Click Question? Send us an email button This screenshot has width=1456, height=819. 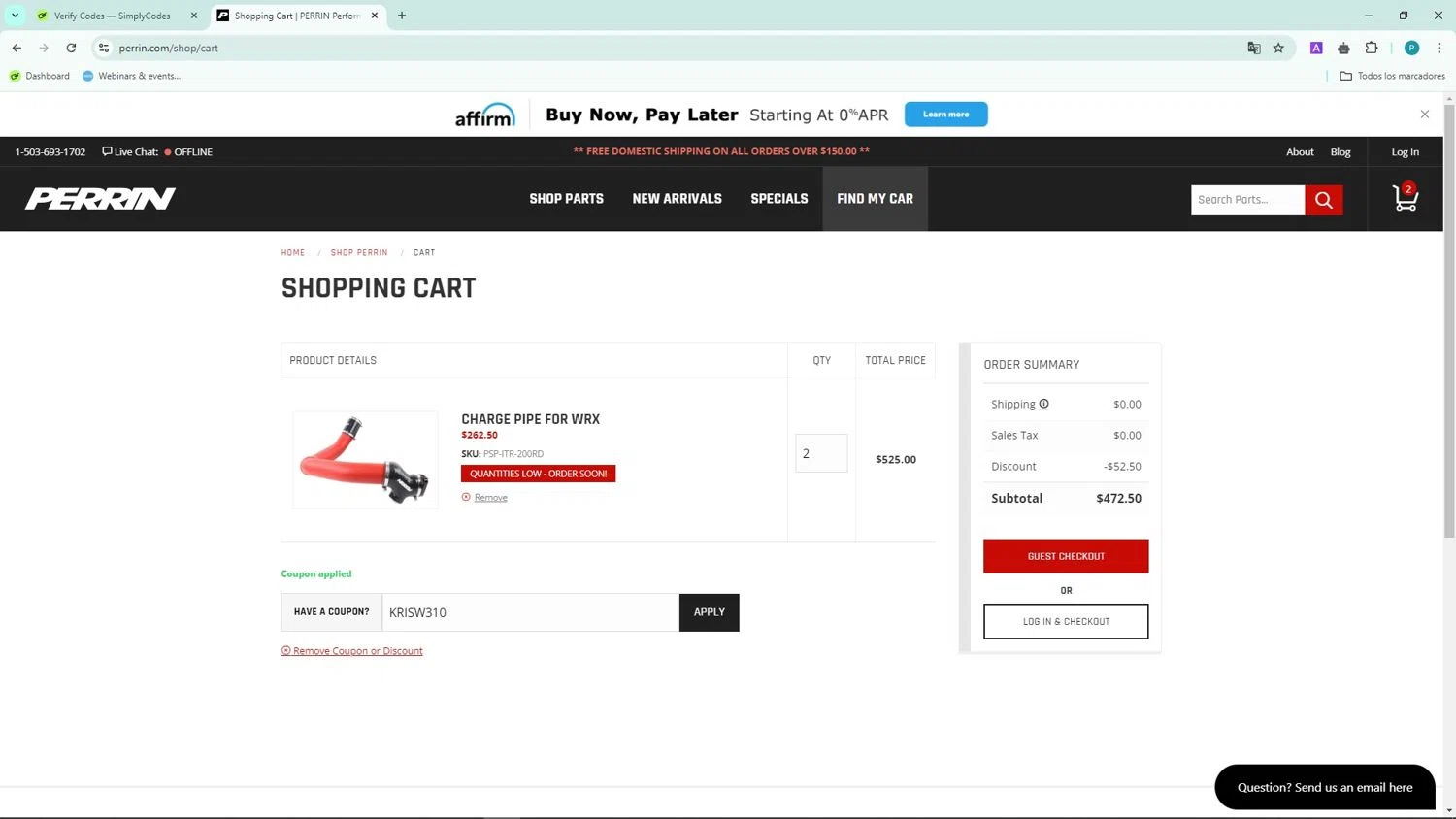[x=1325, y=787]
